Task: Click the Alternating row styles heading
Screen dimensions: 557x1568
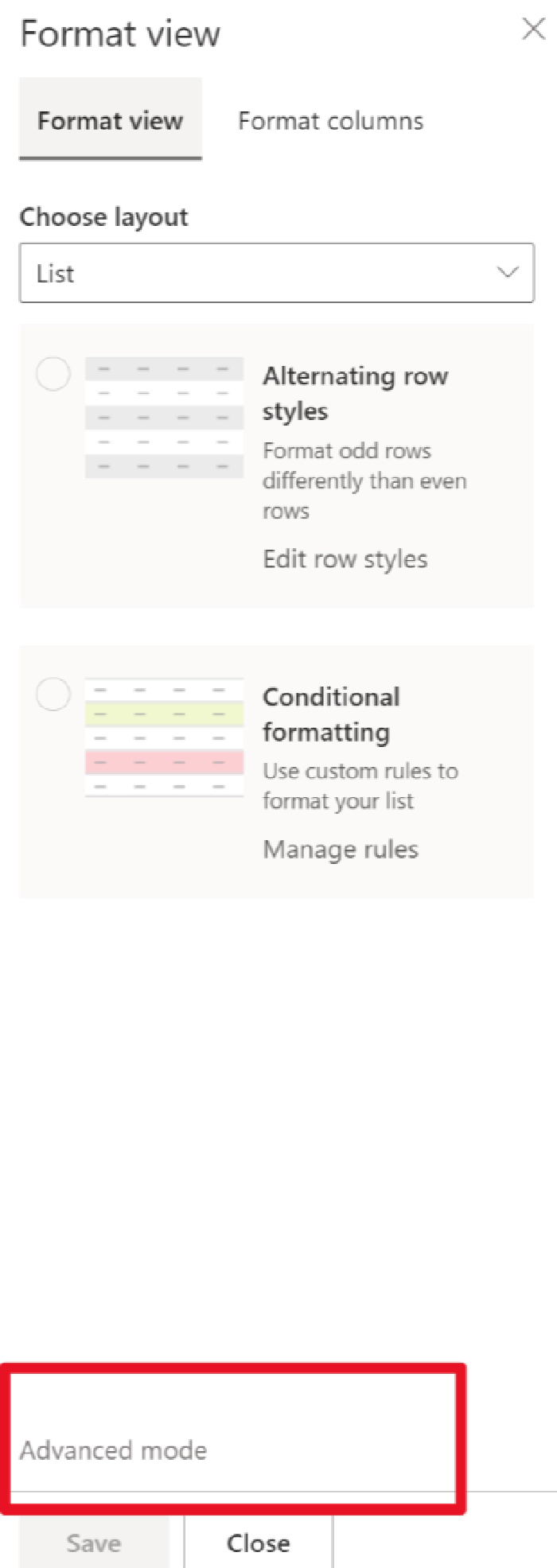Action: tap(355, 393)
